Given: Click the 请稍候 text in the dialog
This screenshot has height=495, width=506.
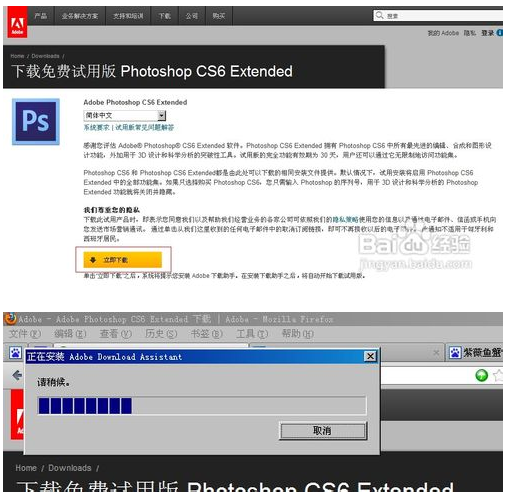Looking at the screenshot, I should (53, 382).
